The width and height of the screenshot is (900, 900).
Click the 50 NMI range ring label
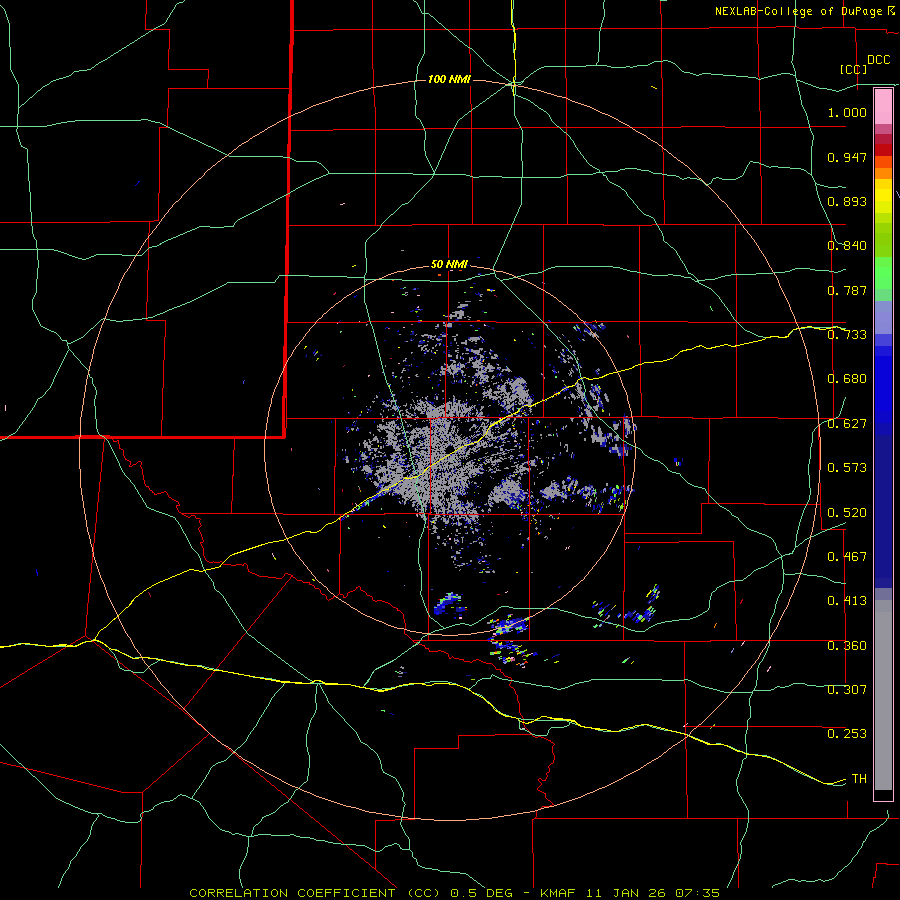click(449, 264)
